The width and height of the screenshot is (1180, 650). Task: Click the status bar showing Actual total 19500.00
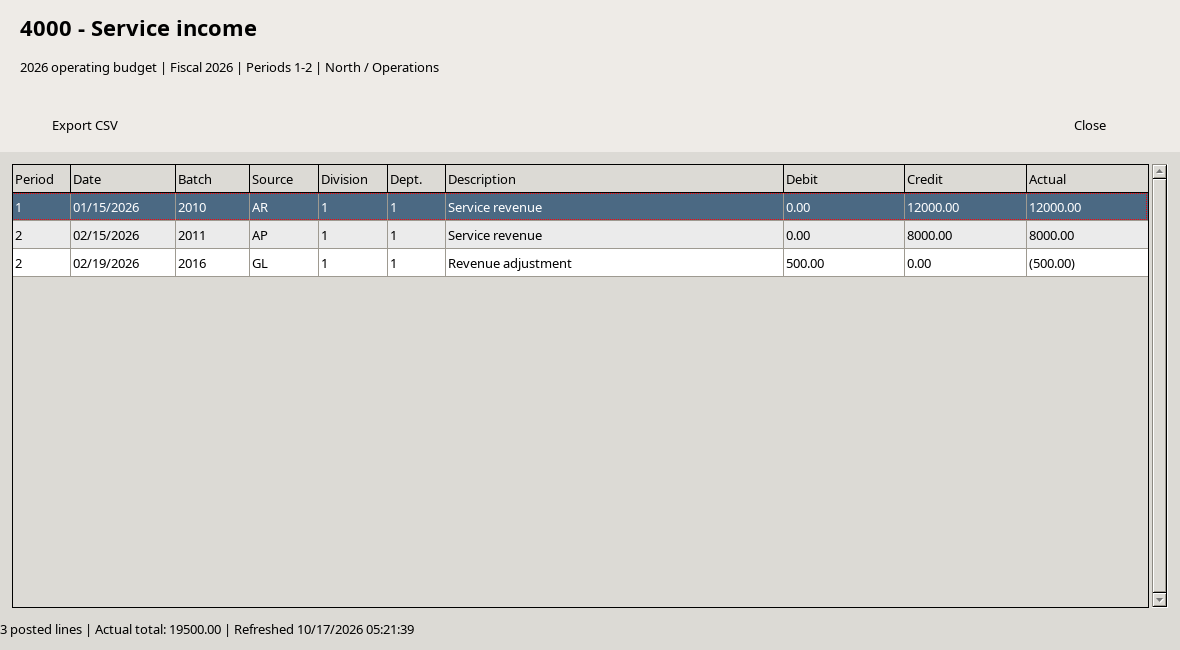coord(207,630)
